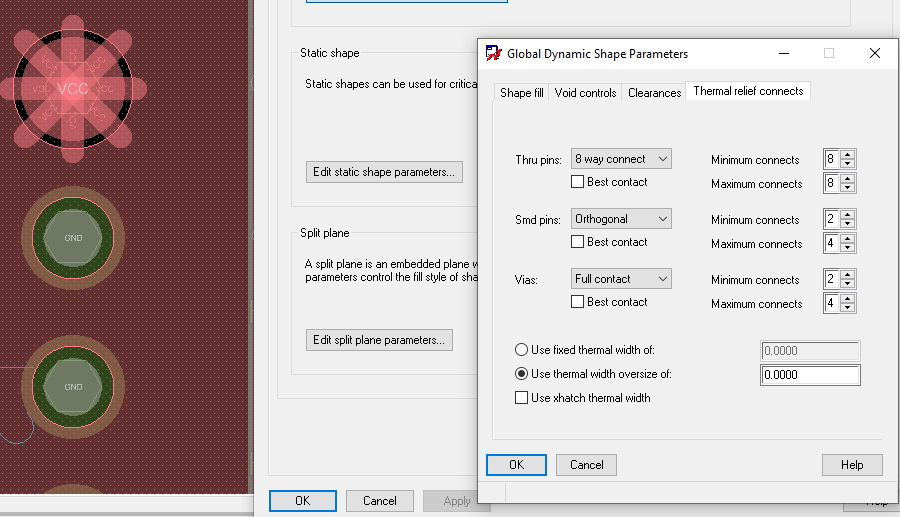Image resolution: width=900 pixels, height=517 pixels.
Task: Click Thru pins Minimum connects number field
Action: coord(831,159)
